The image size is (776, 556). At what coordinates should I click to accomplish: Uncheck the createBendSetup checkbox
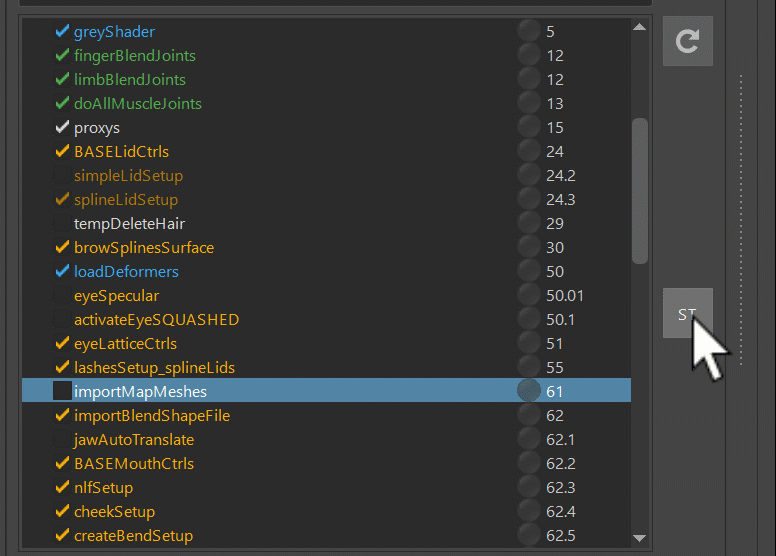(x=62, y=536)
